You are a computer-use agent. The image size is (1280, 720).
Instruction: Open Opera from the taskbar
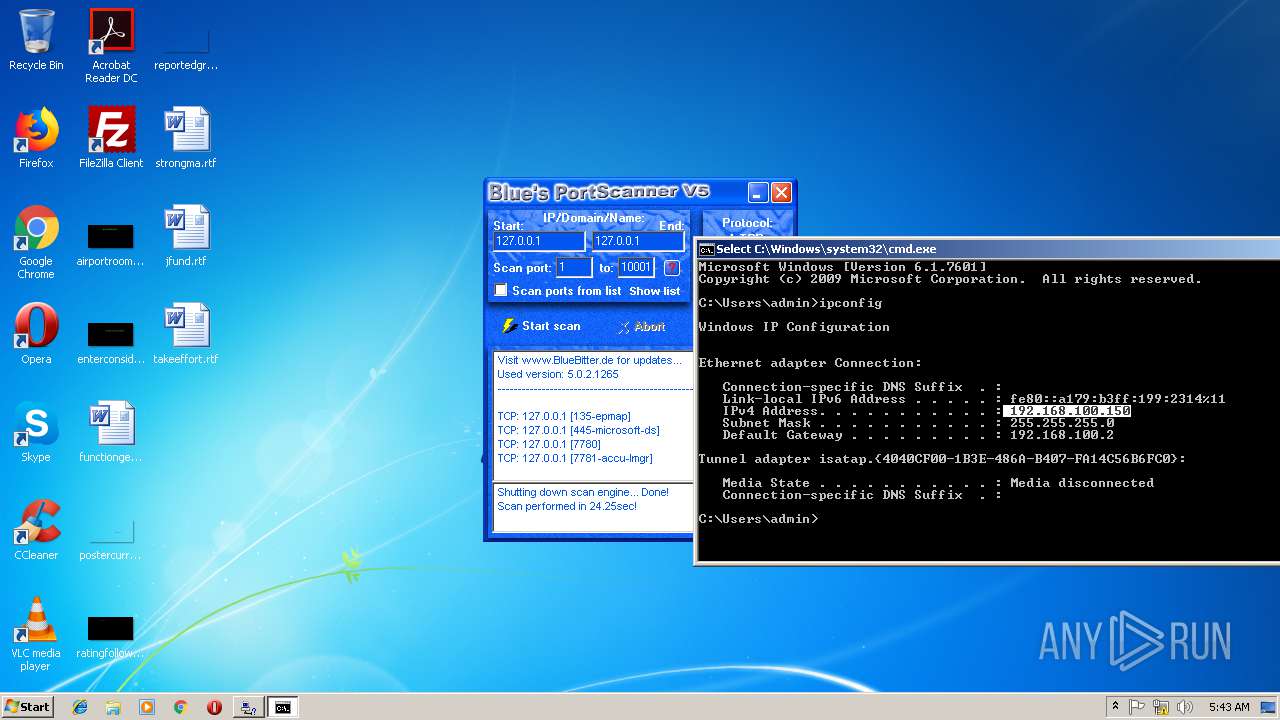214,707
